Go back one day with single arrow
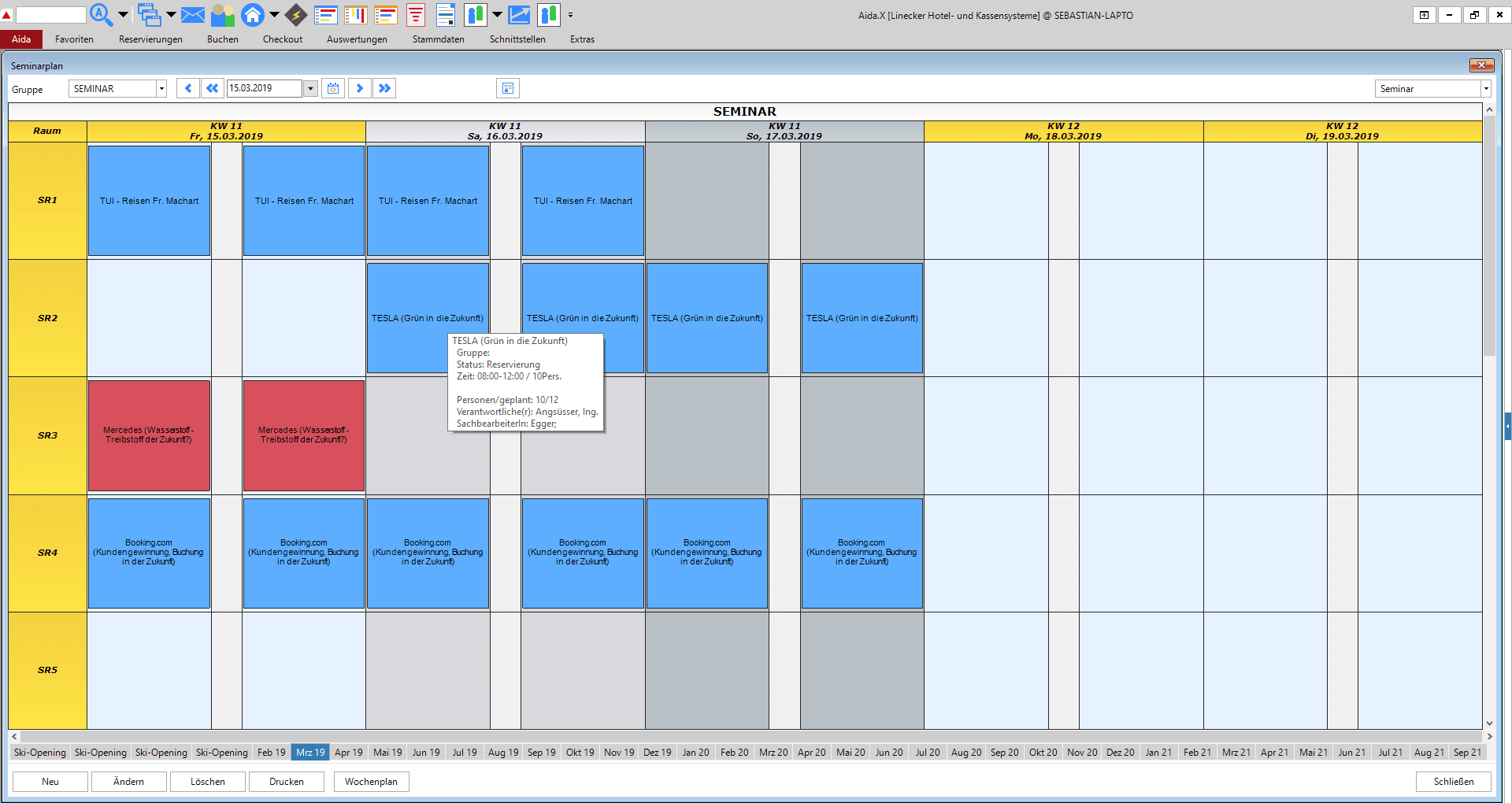The width and height of the screenshot is (1512, 803). click(x=187, y=88)
